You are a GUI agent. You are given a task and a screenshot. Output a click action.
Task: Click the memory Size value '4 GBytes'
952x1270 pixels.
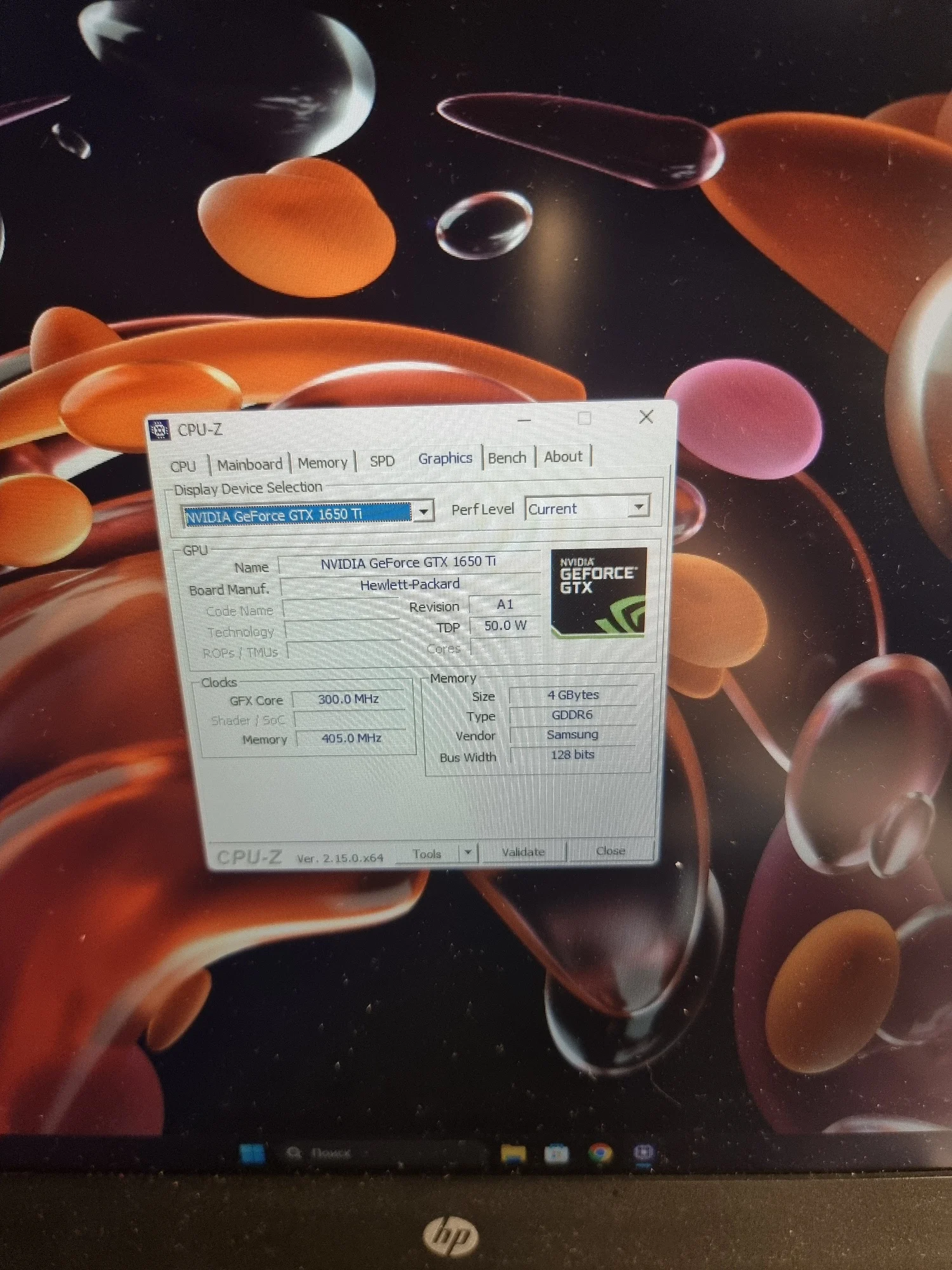coord(573,695)
